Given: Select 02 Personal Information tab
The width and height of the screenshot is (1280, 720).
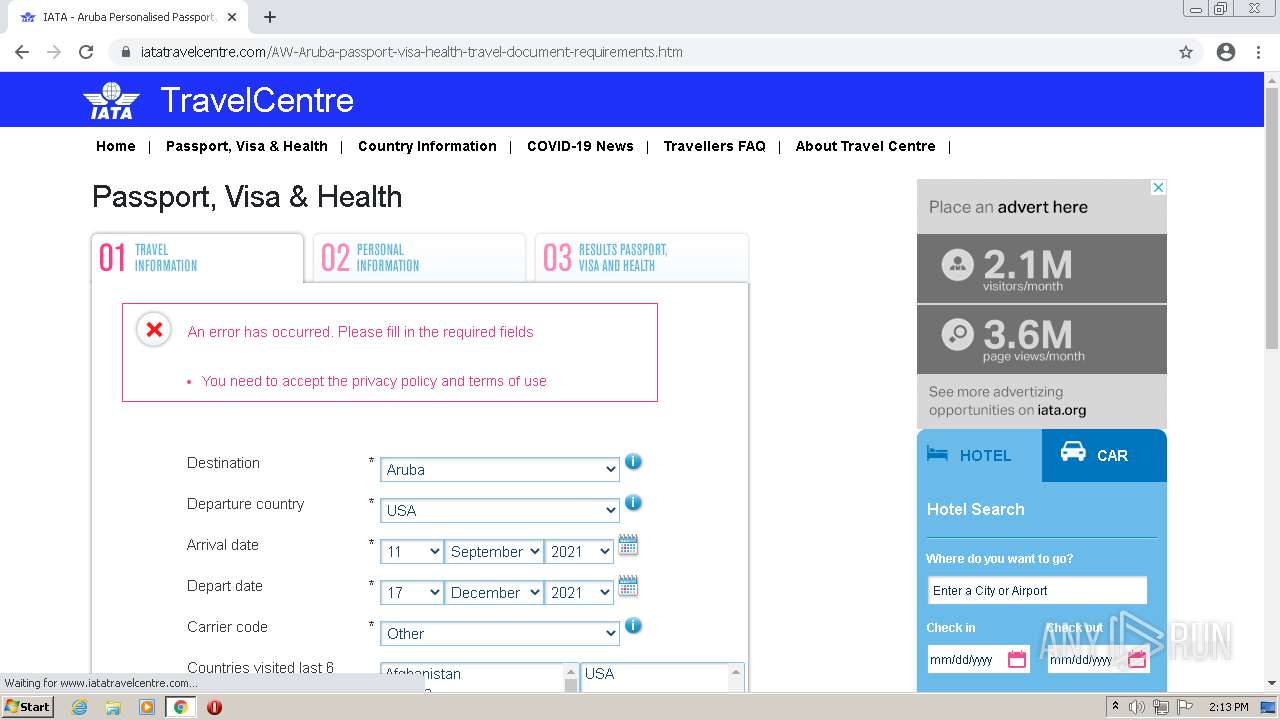Looking at the screenshot, I should (419, 258).
